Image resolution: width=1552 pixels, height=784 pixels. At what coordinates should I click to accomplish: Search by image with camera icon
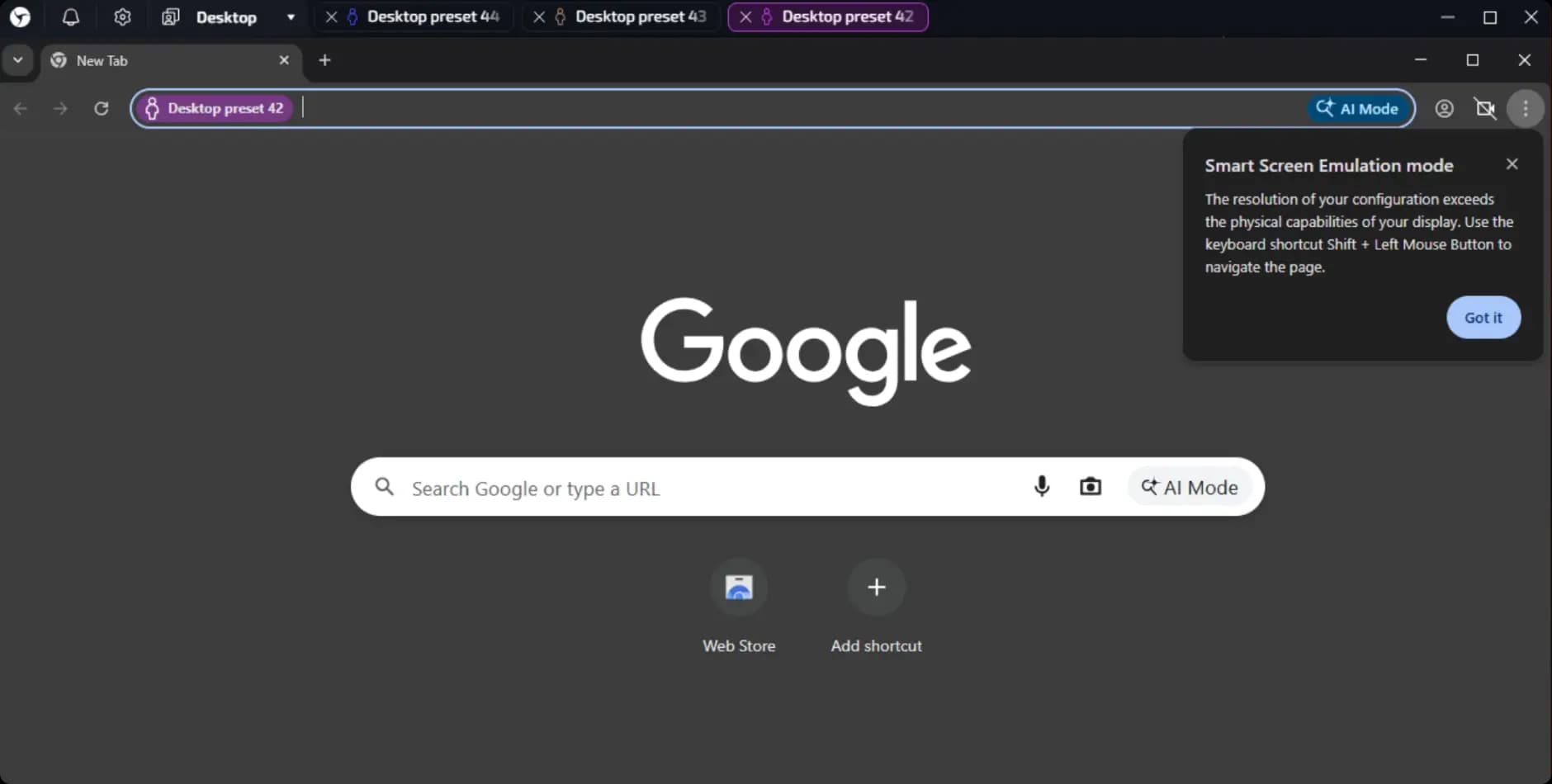coord(1091,487)
